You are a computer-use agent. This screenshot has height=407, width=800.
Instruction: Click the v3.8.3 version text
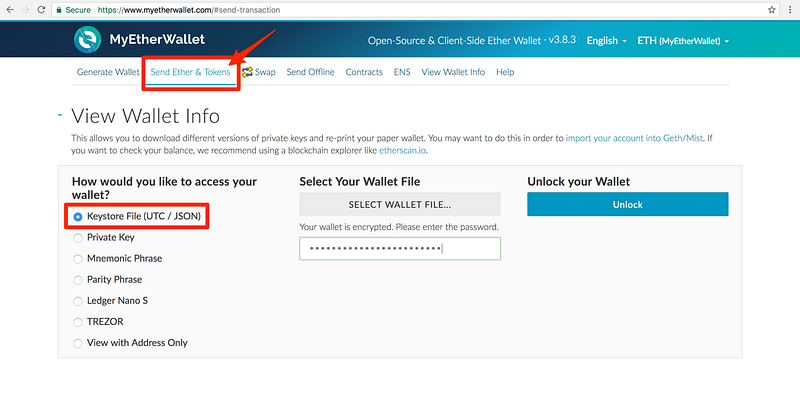(x=562, y=40)
